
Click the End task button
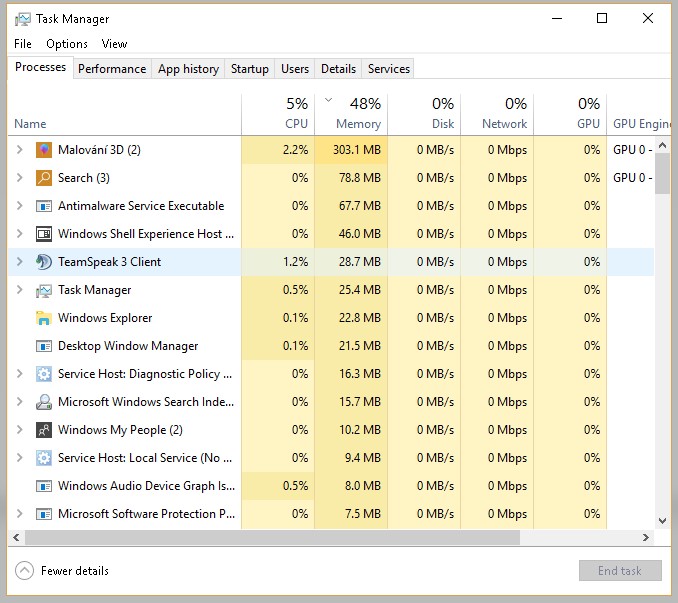(x=620, y=571)
